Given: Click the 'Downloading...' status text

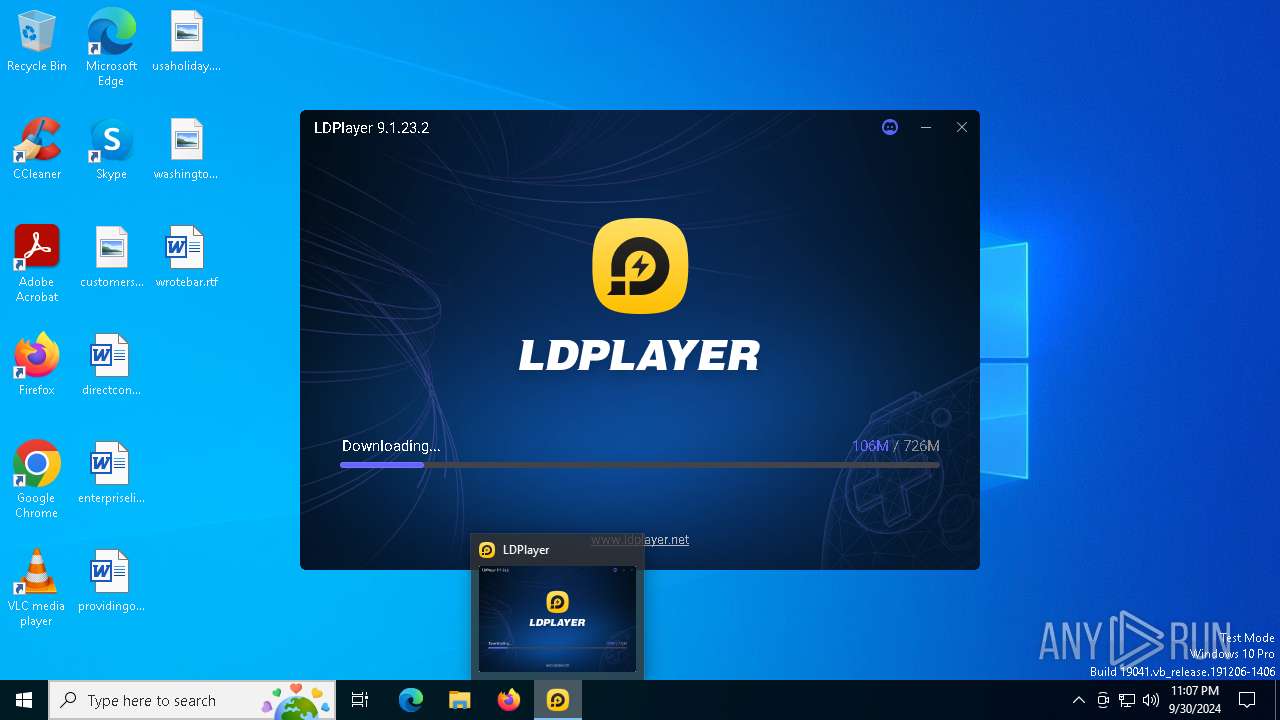Looking at the screenshot, I should point(391,446).
